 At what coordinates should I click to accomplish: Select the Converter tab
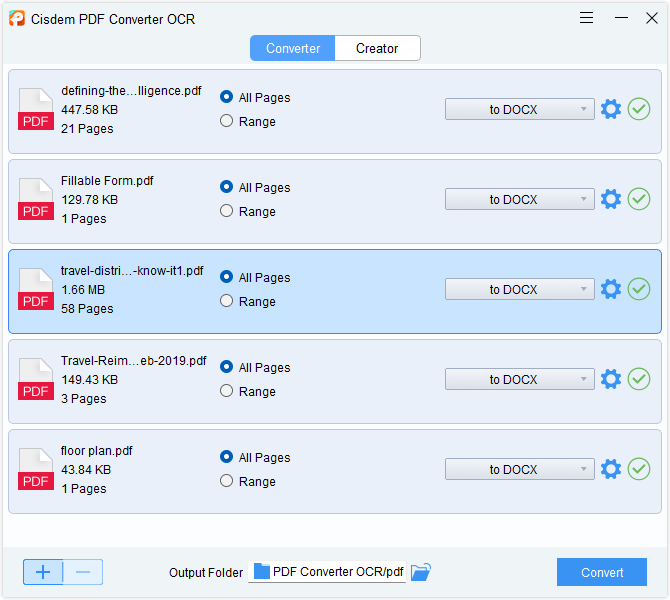point(293,48)
